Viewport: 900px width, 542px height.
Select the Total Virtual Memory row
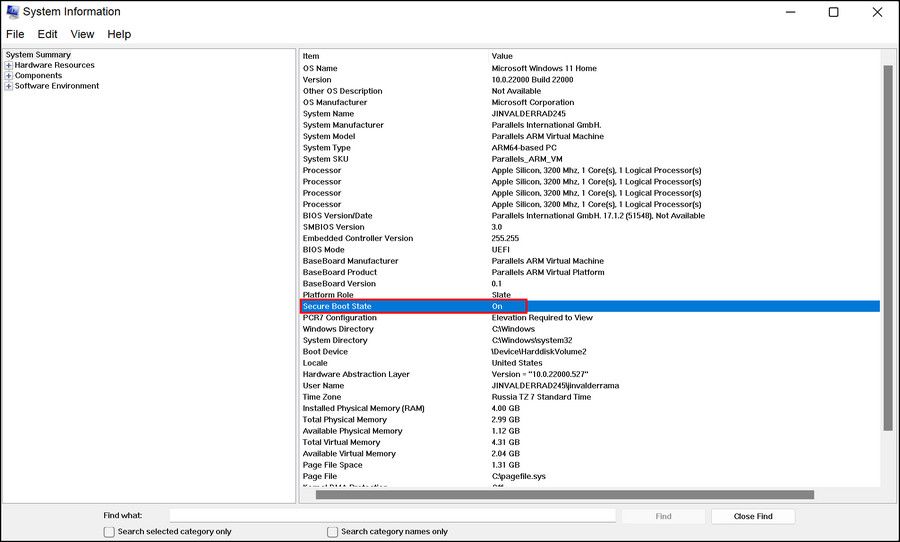point(590,442)
